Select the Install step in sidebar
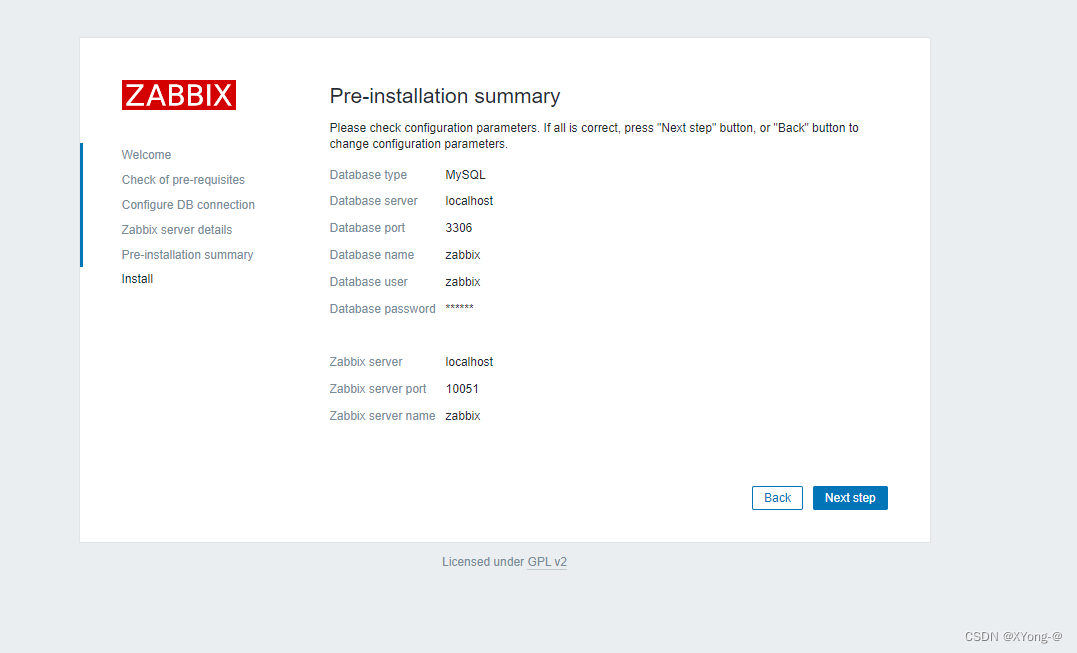 pyautogui.click(x=137, y=279)
